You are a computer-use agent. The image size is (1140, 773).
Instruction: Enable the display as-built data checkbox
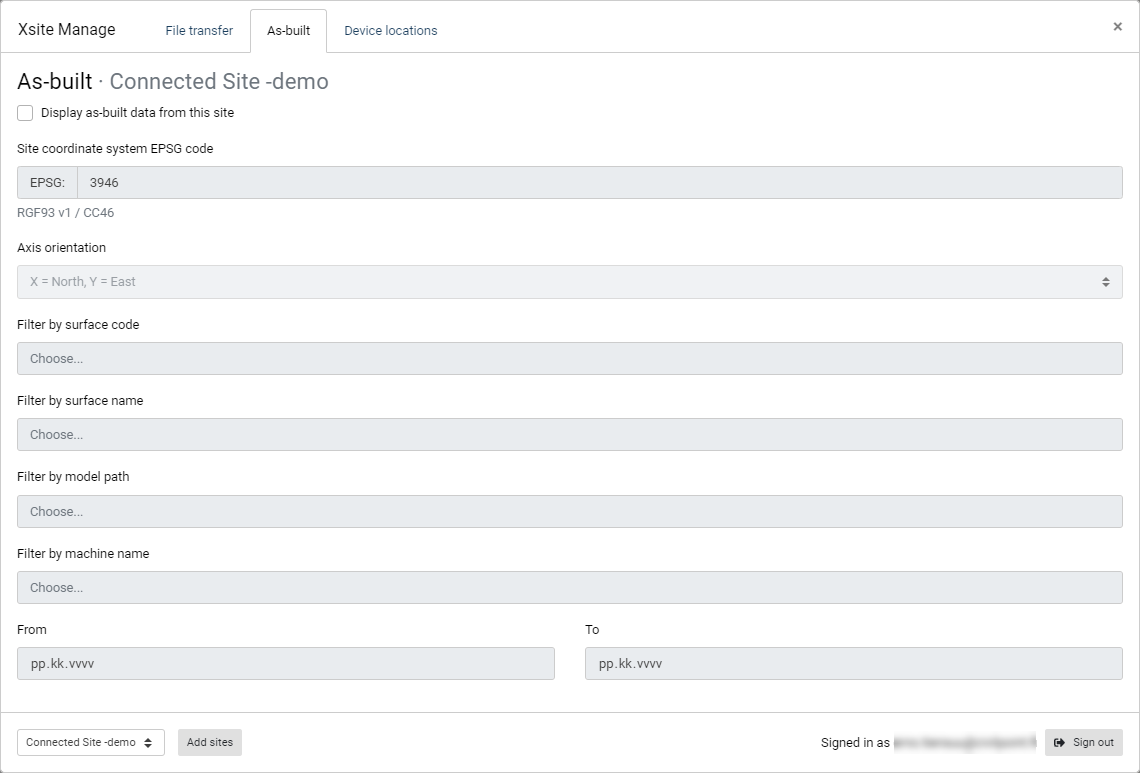pyautogui.click(x=25, y=113)
